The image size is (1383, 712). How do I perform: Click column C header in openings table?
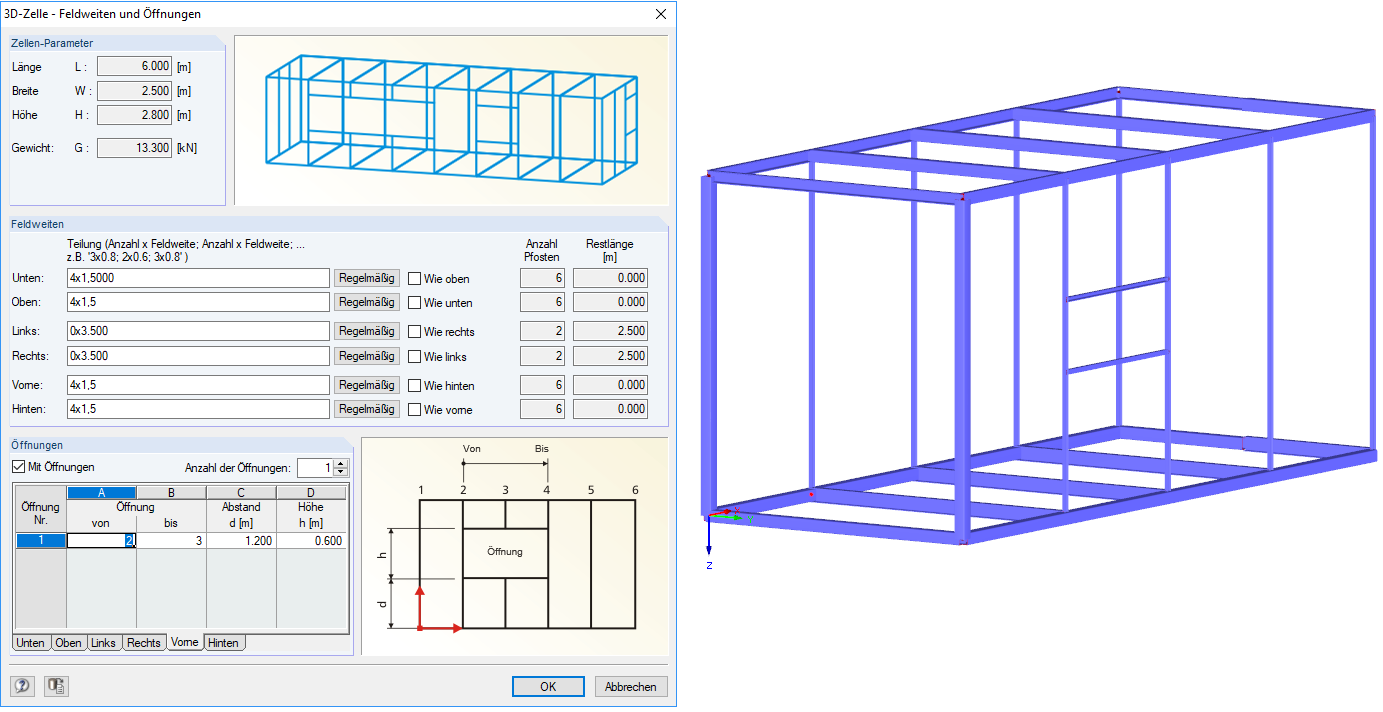coord(241,492)
